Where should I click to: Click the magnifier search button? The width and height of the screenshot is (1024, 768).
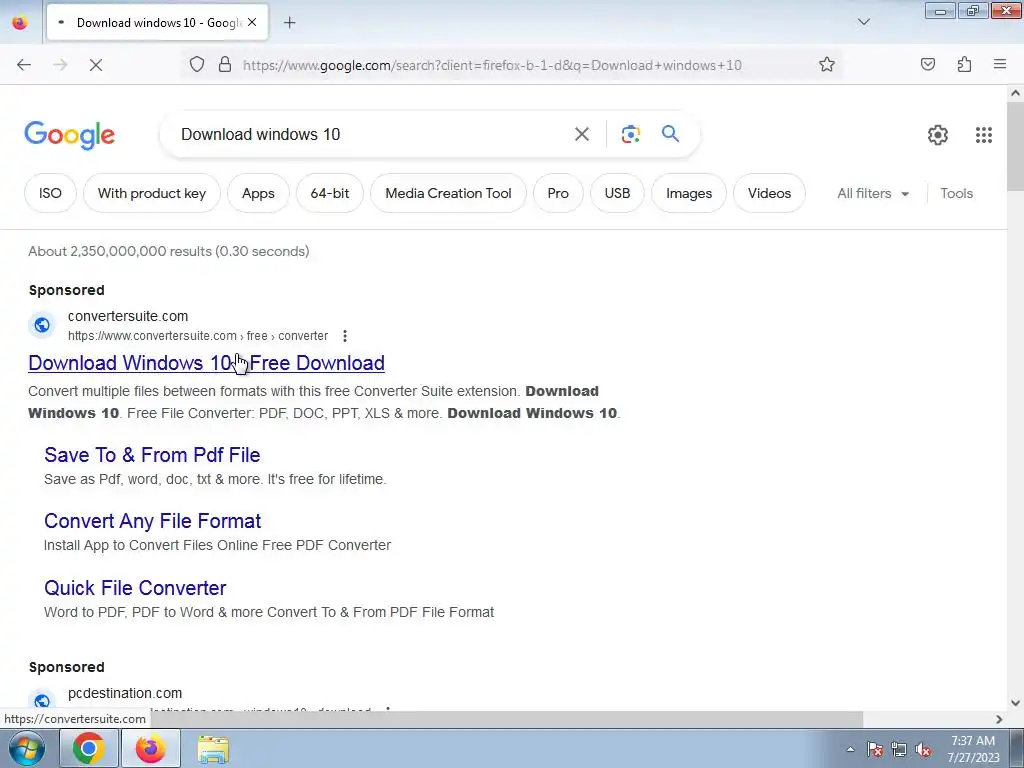pyautogui.click(x=670, y=134)
